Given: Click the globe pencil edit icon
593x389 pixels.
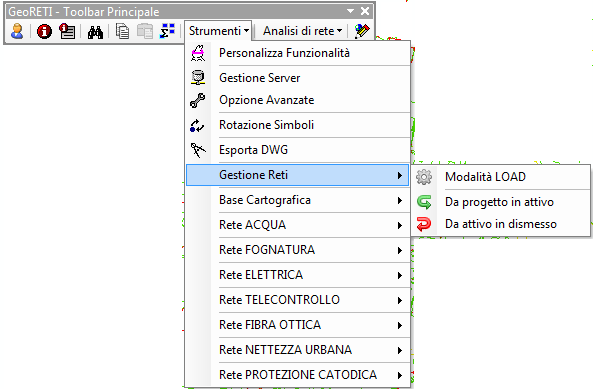Looking at the screenshot, I should coord(362,31).
